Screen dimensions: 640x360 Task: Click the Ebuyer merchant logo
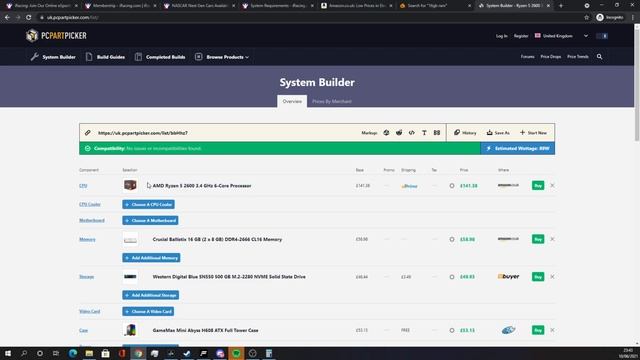tap(508, 276)
